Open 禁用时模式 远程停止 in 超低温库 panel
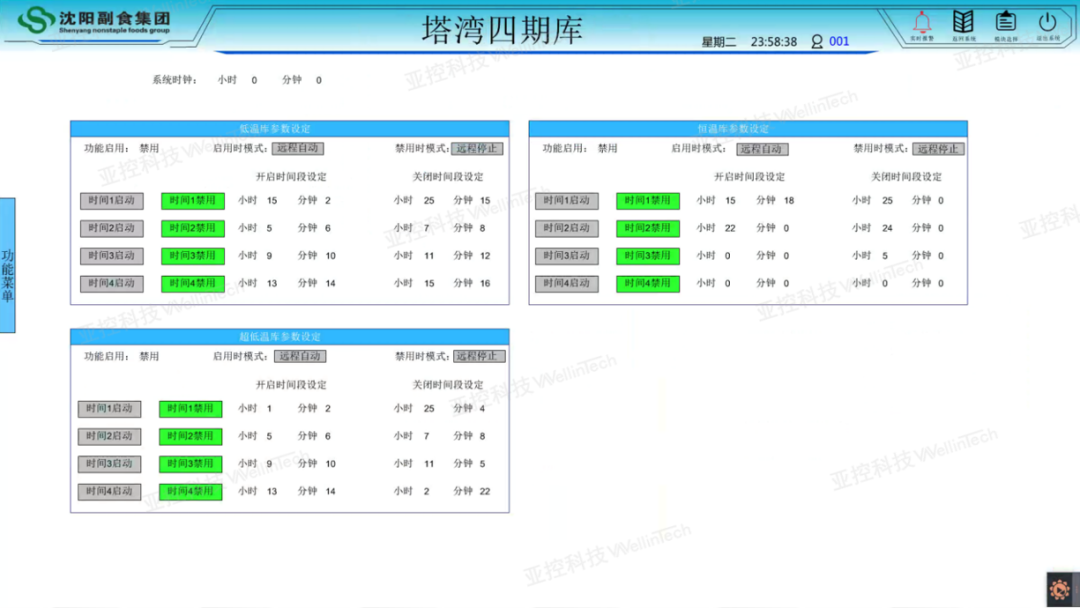Viewport: 1080px width, 608px height. click(x=479, y=356)
